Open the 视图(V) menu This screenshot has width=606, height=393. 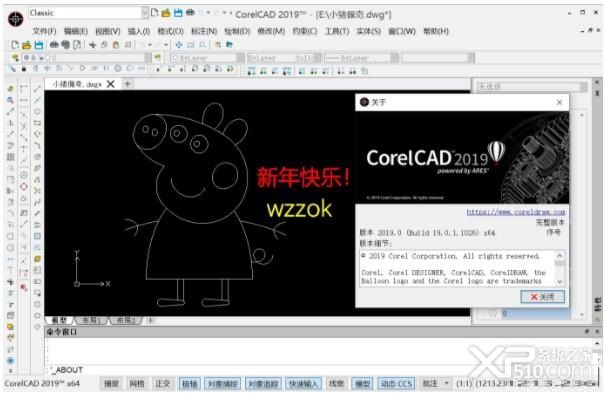108,31
